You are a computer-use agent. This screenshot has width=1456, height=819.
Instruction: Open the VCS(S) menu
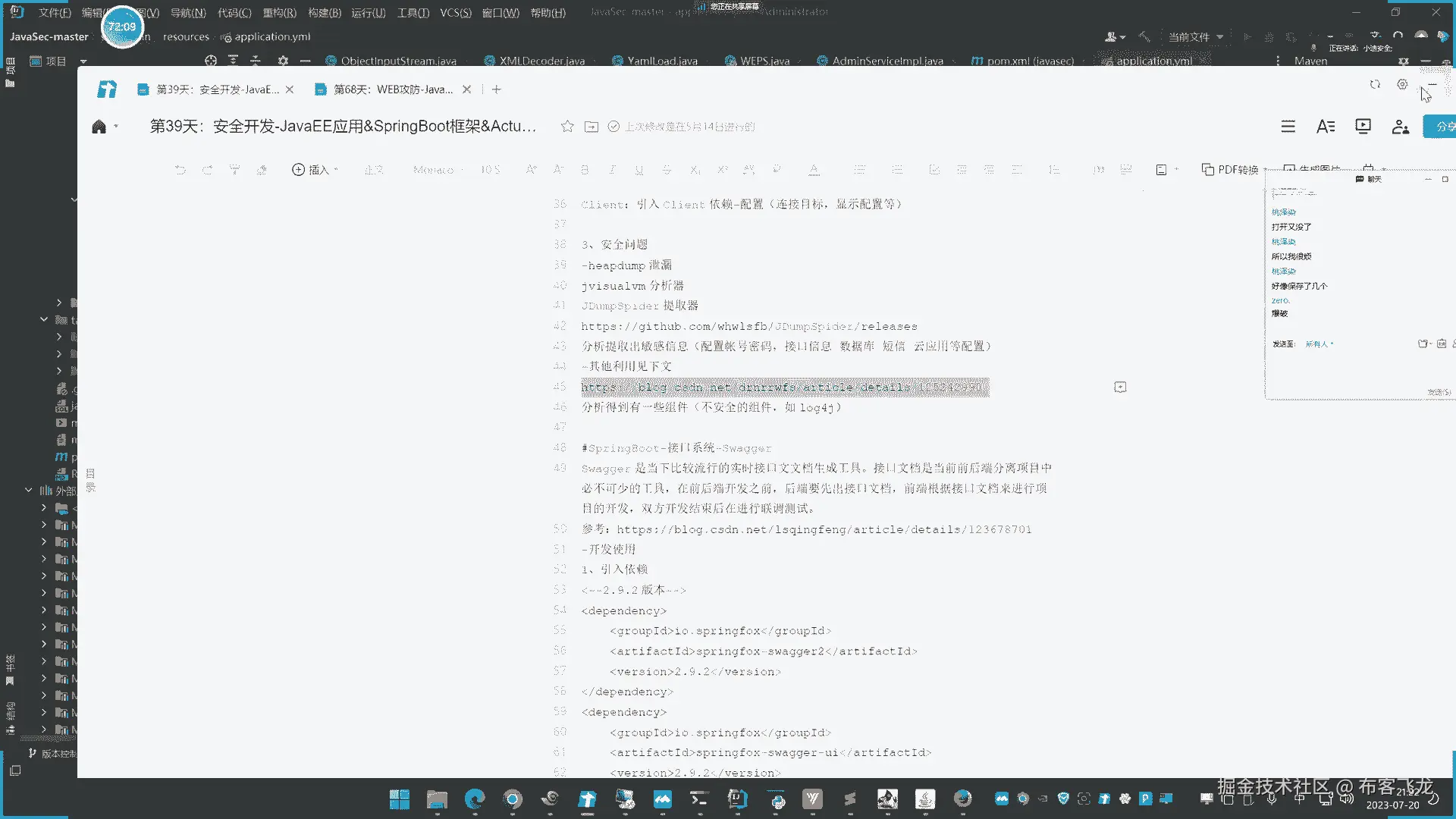coord(455,13)
